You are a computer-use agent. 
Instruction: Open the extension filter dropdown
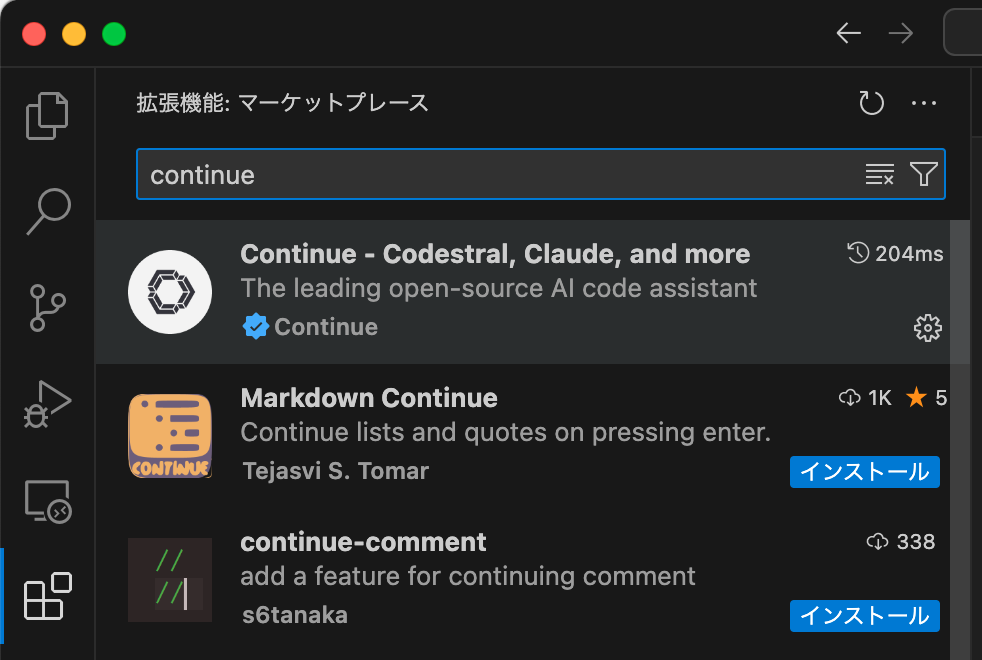[923, 175]
